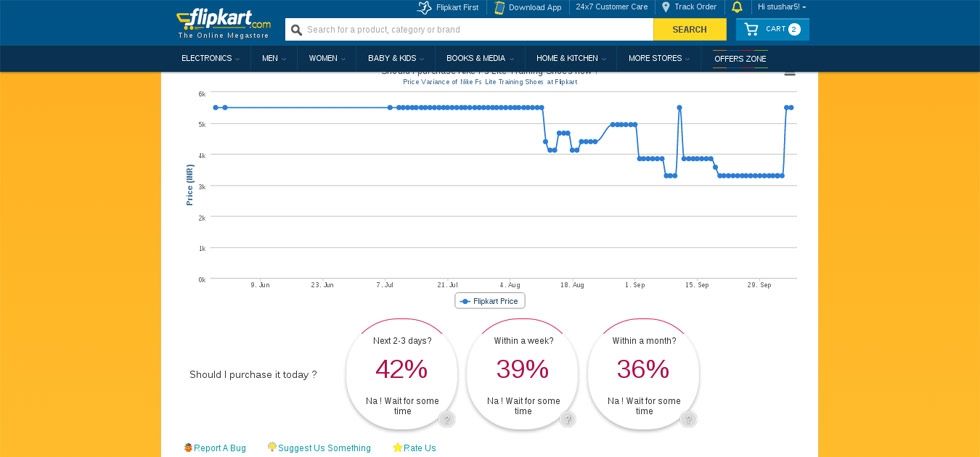Click the Track Order location pin icon

(666, 7)
